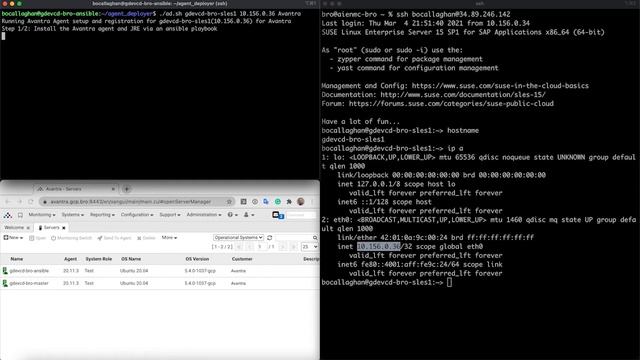Sort by the Agent column header
The height and width of the screenshot is (360, 640).
click(x=70, y=259)
